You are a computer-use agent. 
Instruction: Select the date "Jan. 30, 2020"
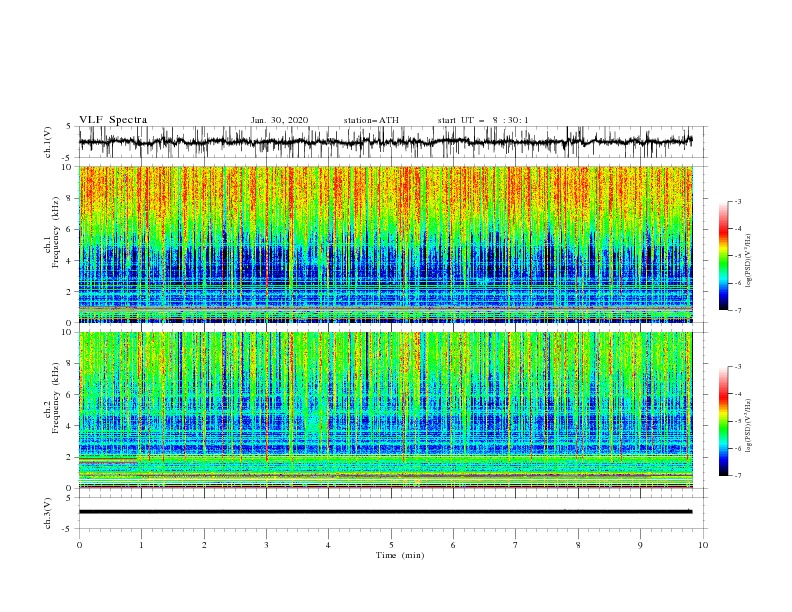(x=279, y=120)
